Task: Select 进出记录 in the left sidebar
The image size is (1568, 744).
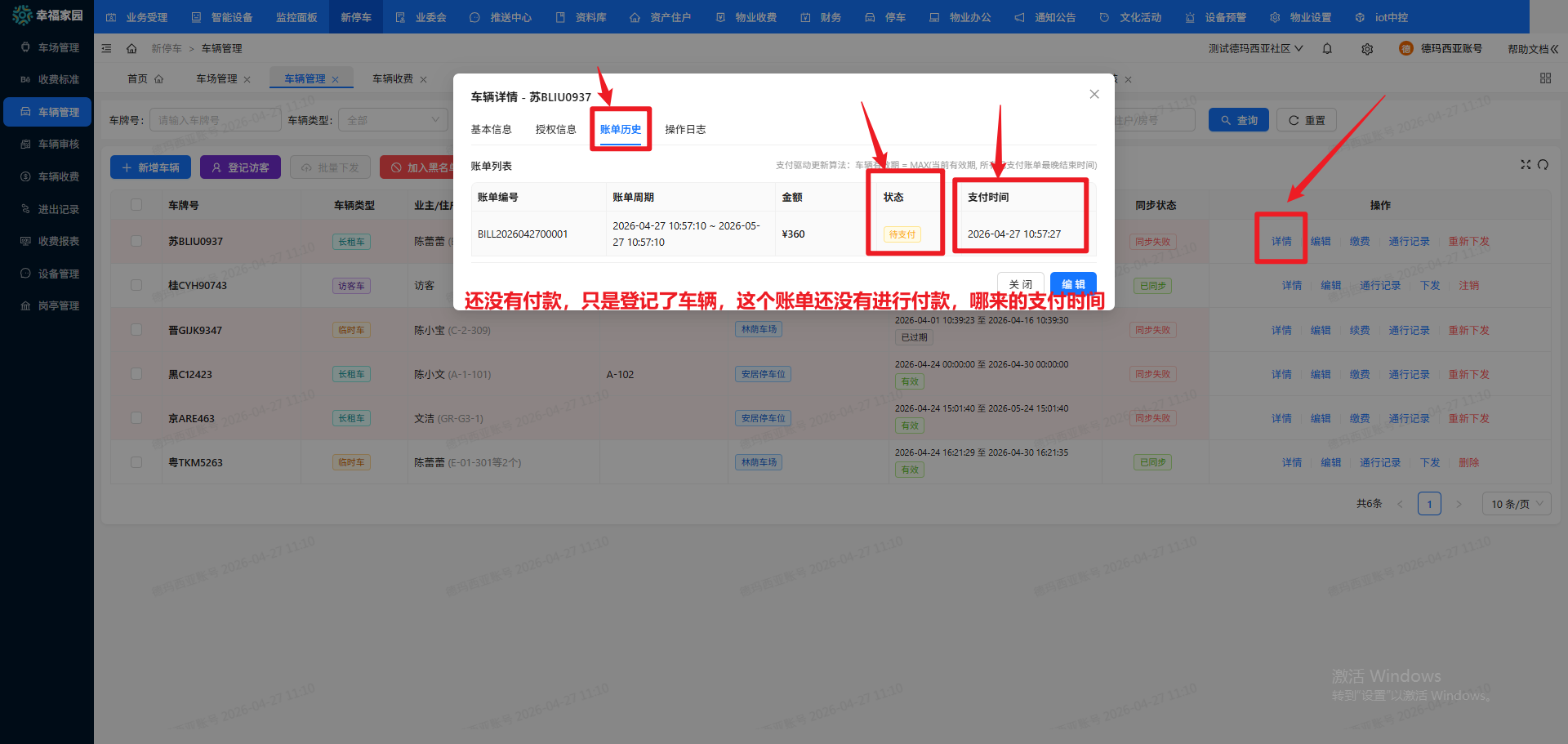Action: [47, 208]
